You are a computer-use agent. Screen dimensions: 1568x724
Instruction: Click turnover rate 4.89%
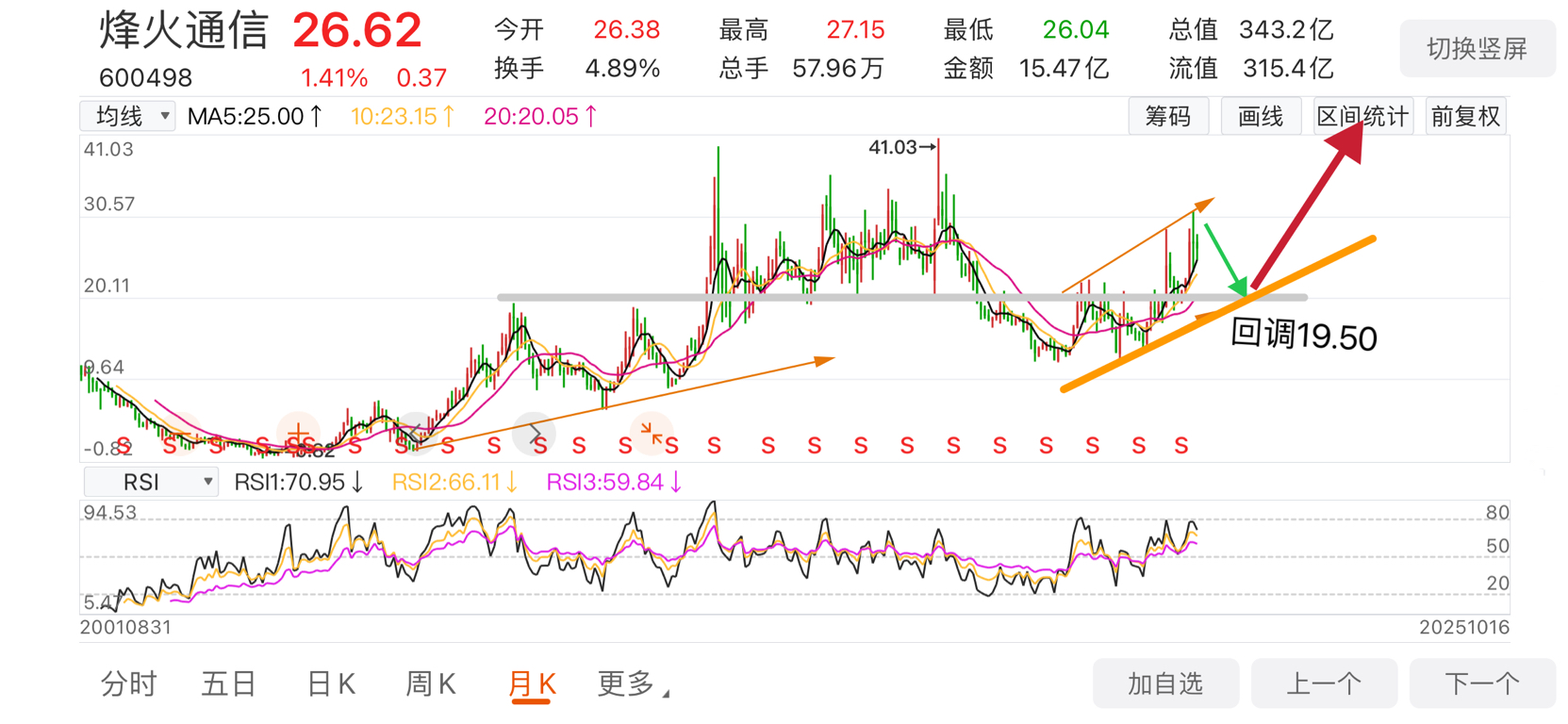point(622,69)
